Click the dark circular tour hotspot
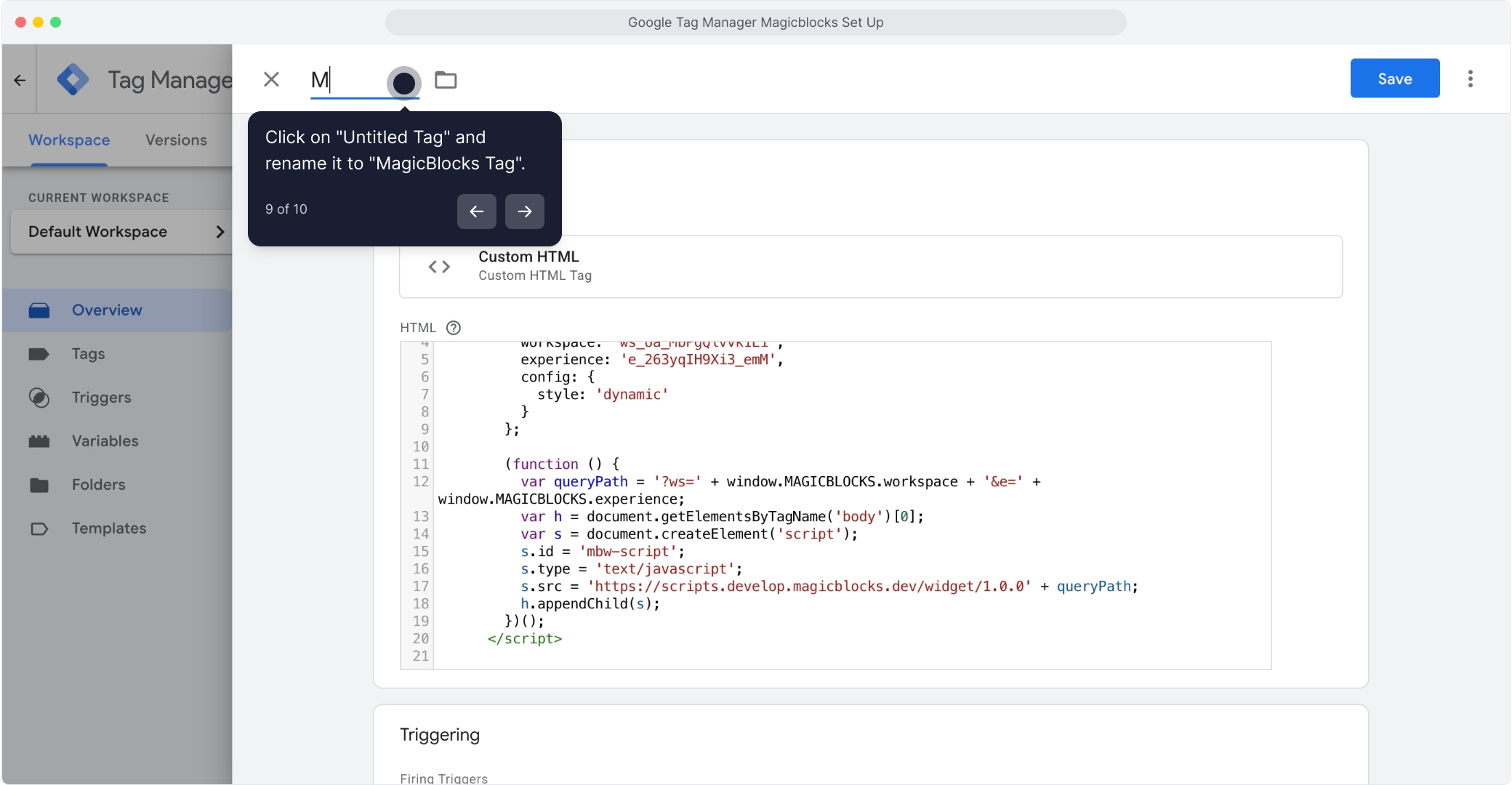1512x785 pixels. pyautogui.click(x=403, y=83)
